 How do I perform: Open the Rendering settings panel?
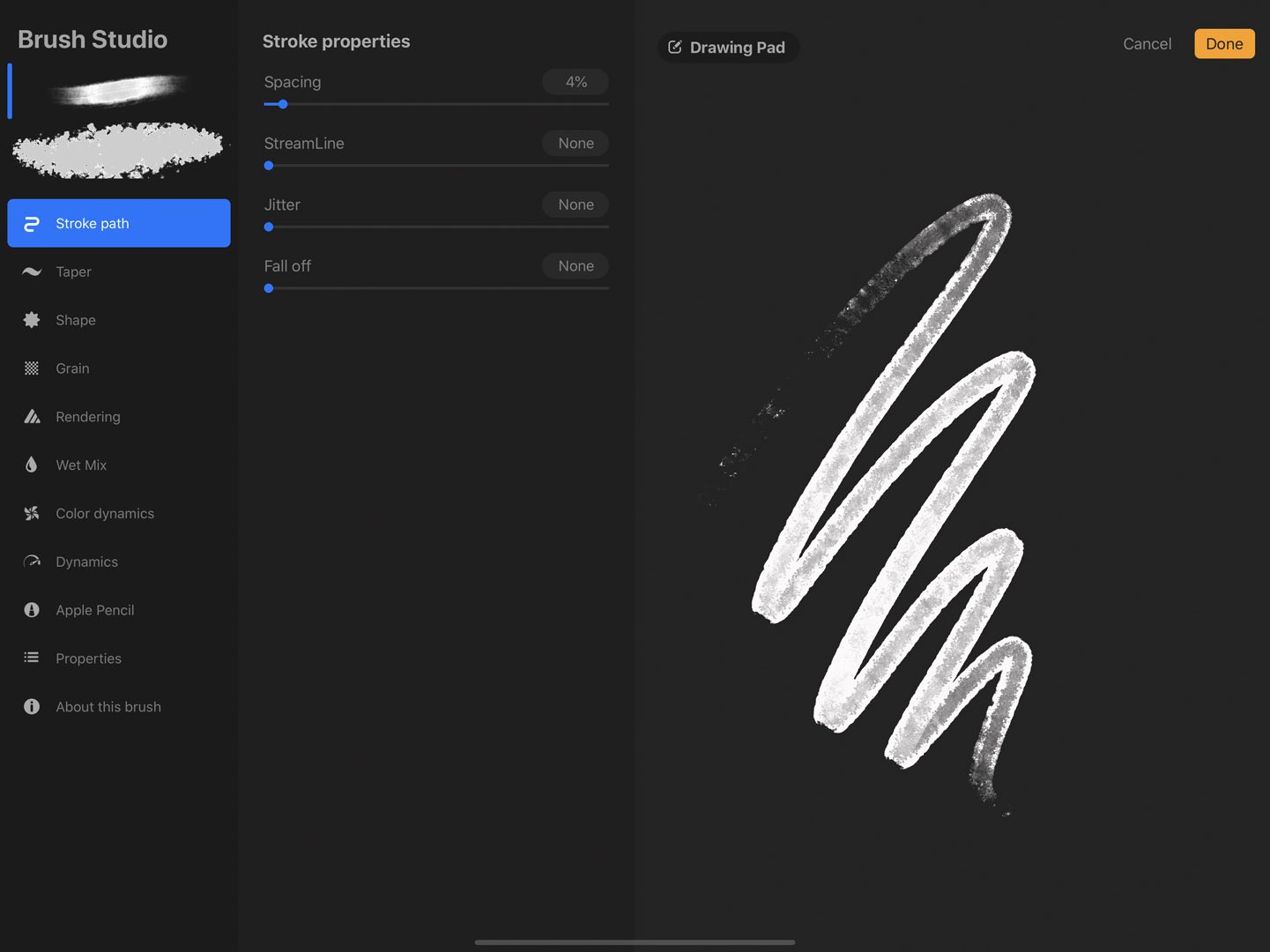32,416
